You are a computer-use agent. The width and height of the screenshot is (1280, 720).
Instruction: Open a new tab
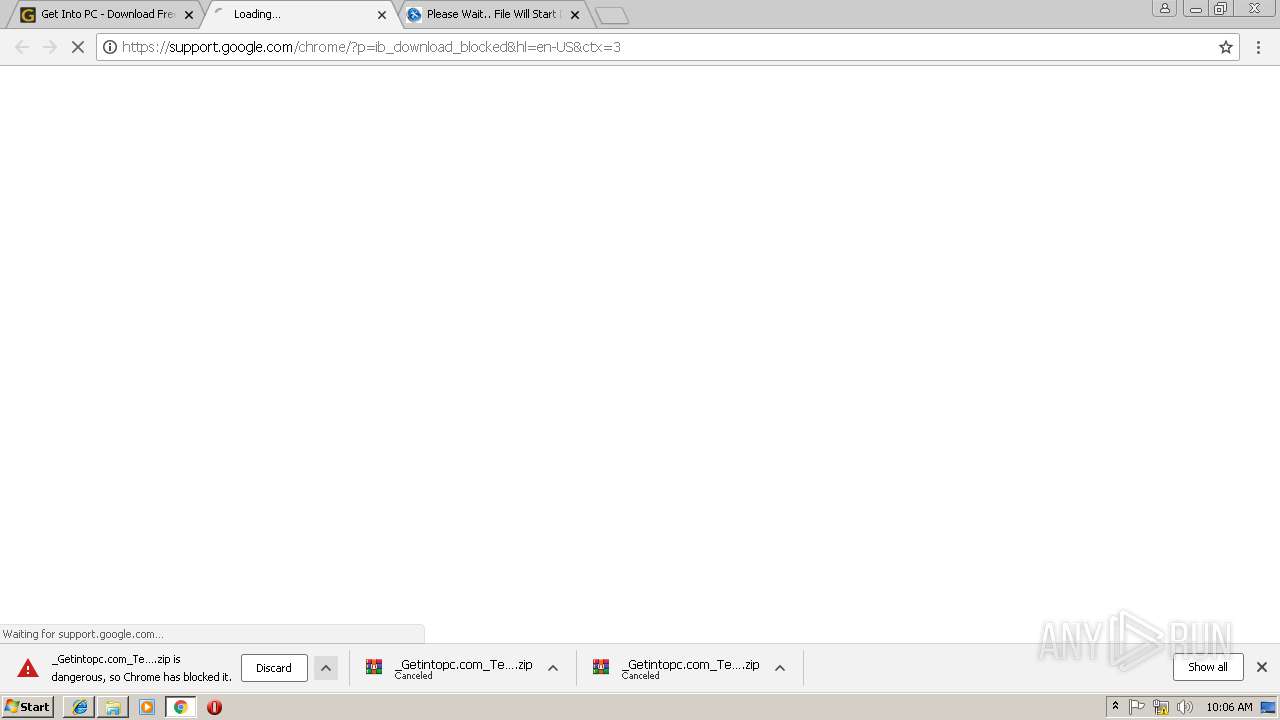click(611, 15)
